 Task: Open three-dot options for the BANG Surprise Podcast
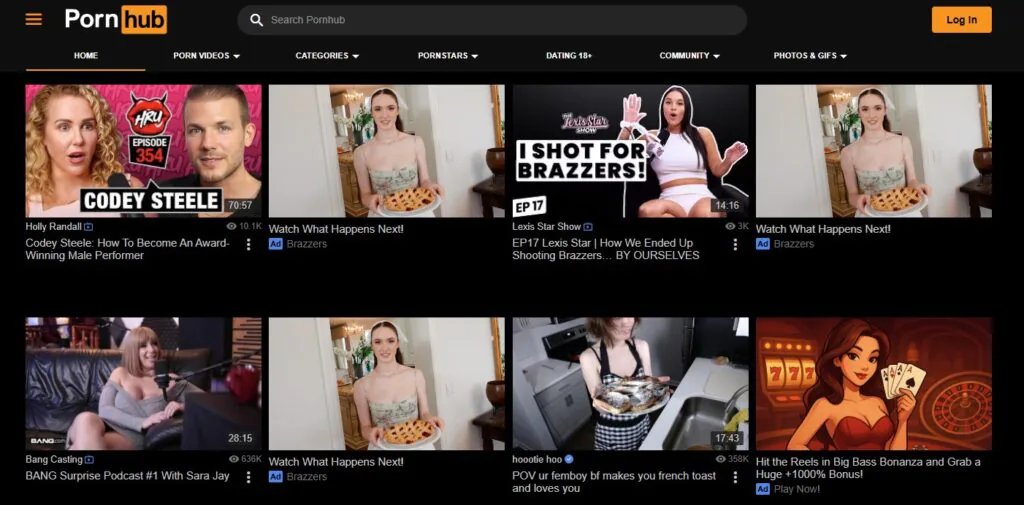click(248, 478)
